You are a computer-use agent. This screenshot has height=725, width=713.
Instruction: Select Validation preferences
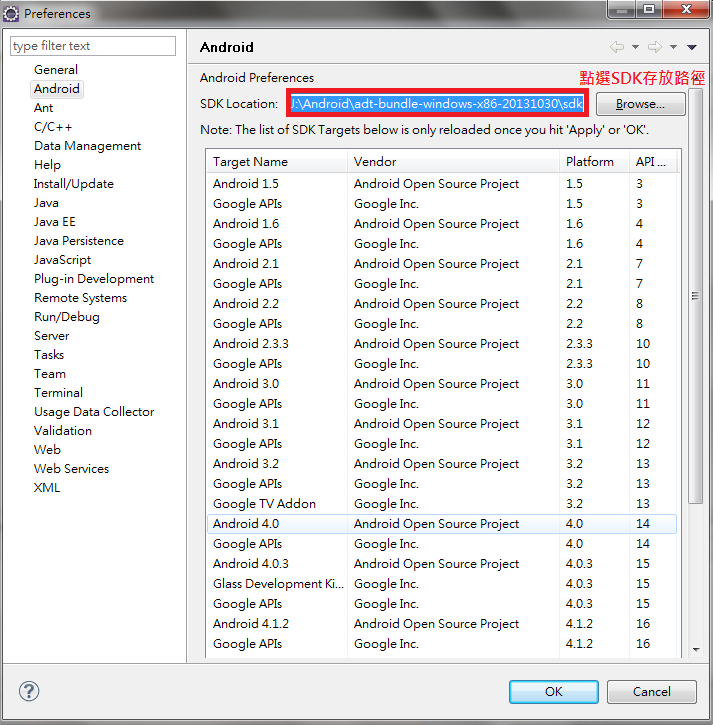click(63, 430)
